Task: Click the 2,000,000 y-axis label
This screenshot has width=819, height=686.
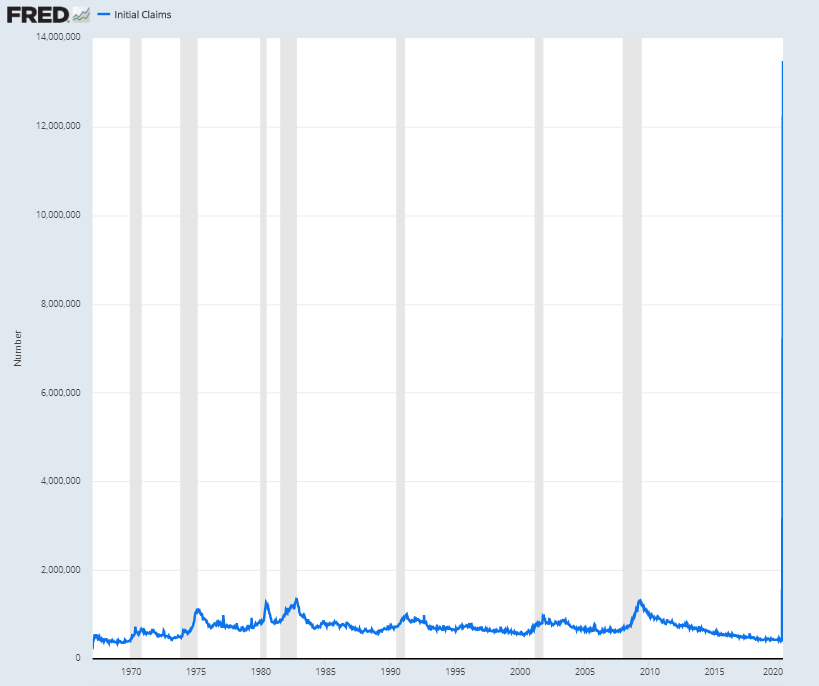Action: coord(61,569)
